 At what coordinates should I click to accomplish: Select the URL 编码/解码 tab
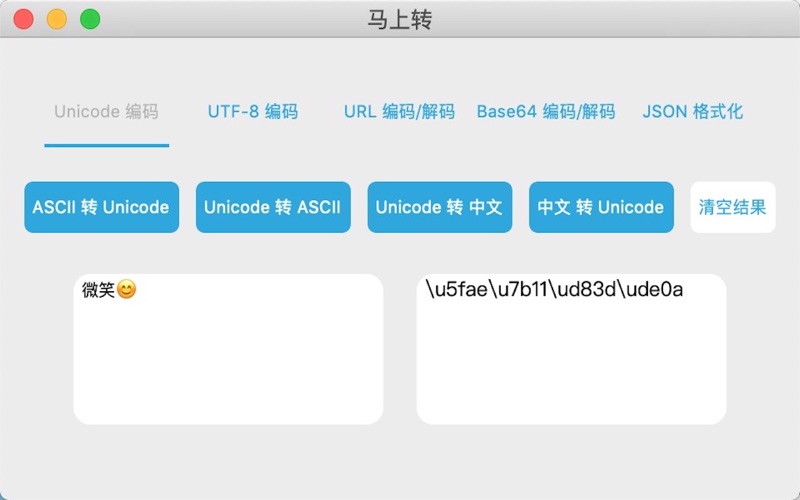(x=399, y=111)
